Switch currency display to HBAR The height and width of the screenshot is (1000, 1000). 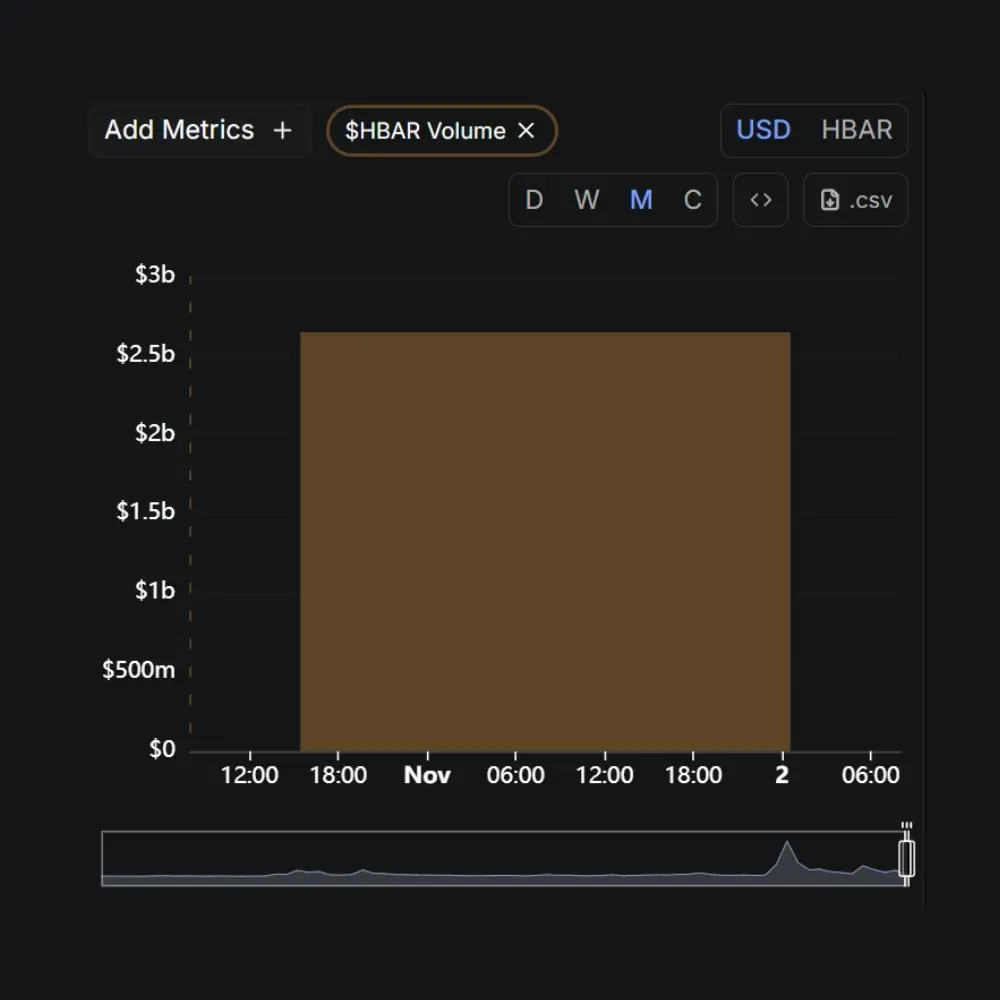pos(857,130)
